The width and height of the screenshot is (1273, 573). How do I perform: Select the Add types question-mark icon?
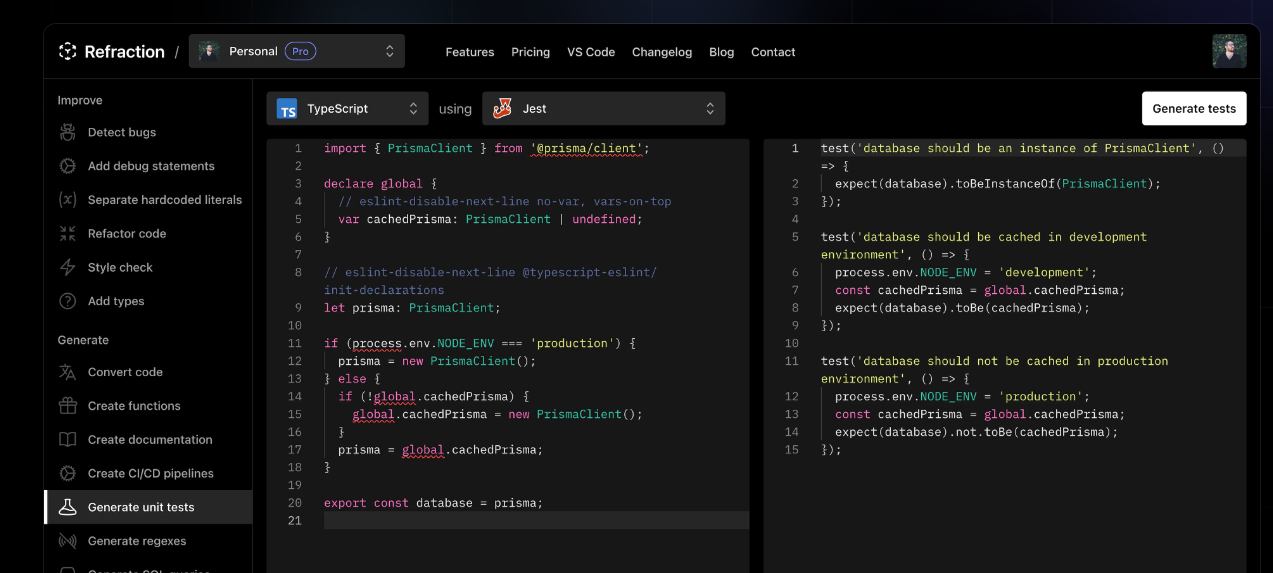68,301
